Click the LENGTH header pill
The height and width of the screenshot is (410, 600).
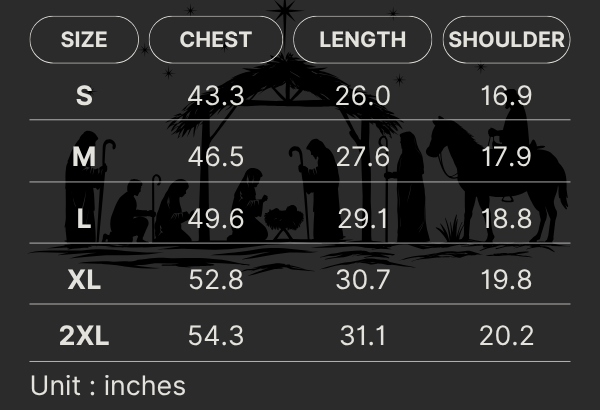362,41
